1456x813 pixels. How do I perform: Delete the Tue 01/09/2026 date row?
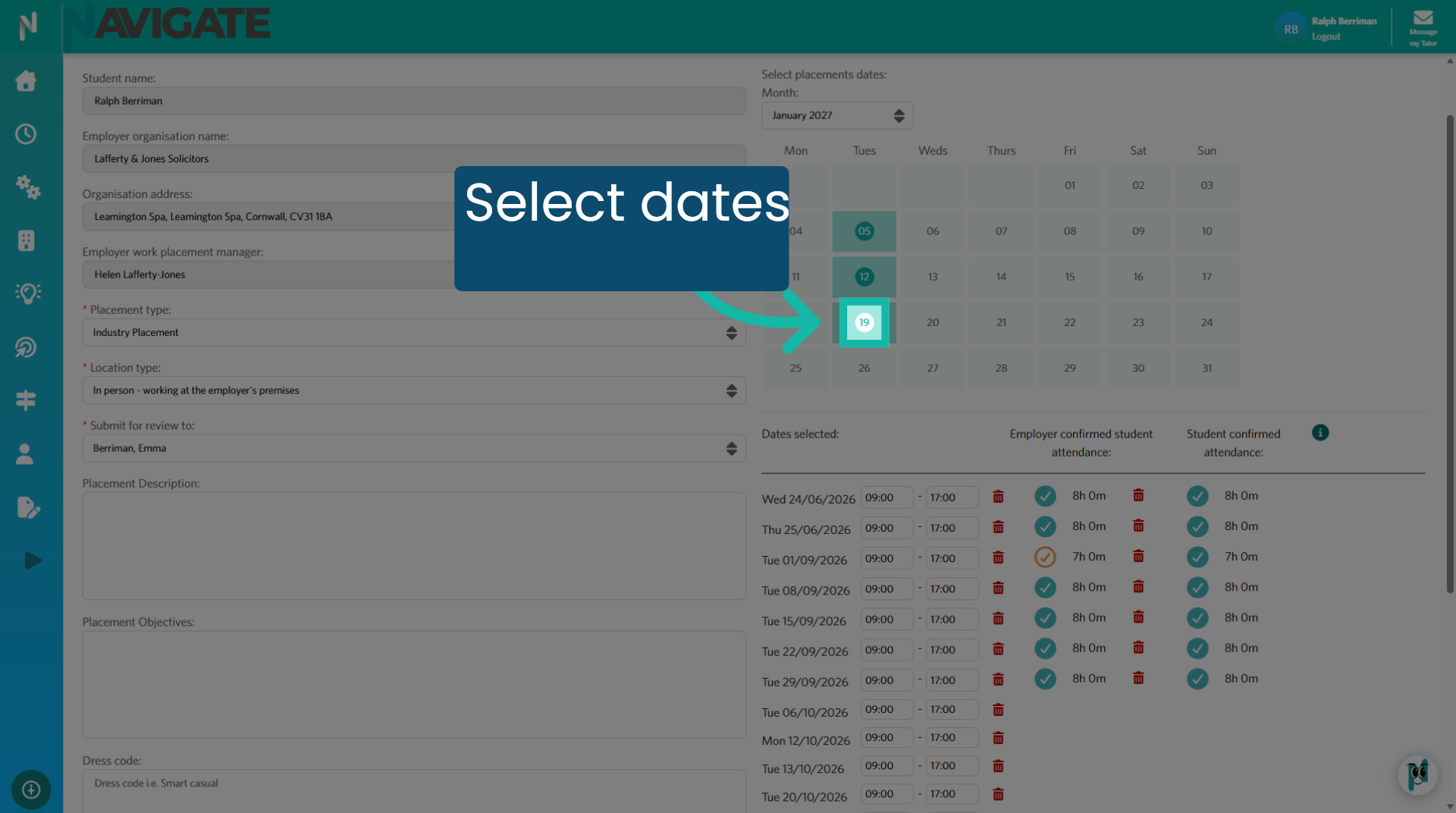pos(998,558)
